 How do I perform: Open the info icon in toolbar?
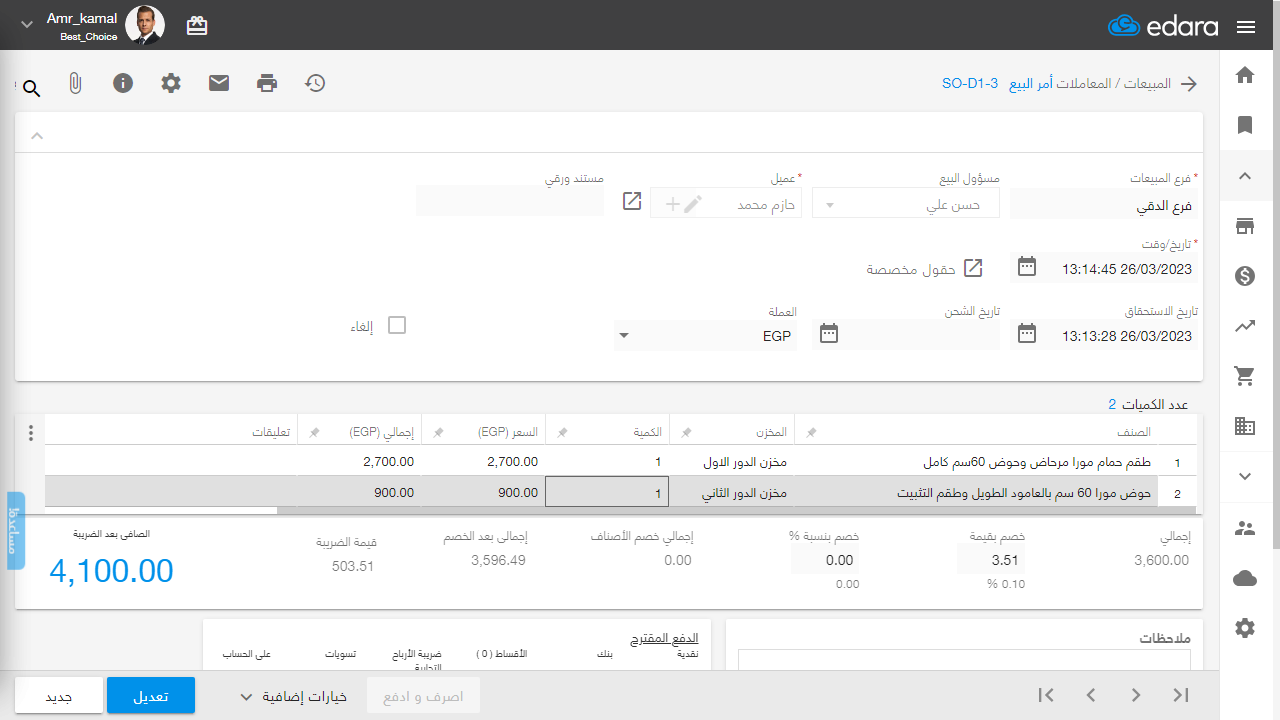coord(123,84)
